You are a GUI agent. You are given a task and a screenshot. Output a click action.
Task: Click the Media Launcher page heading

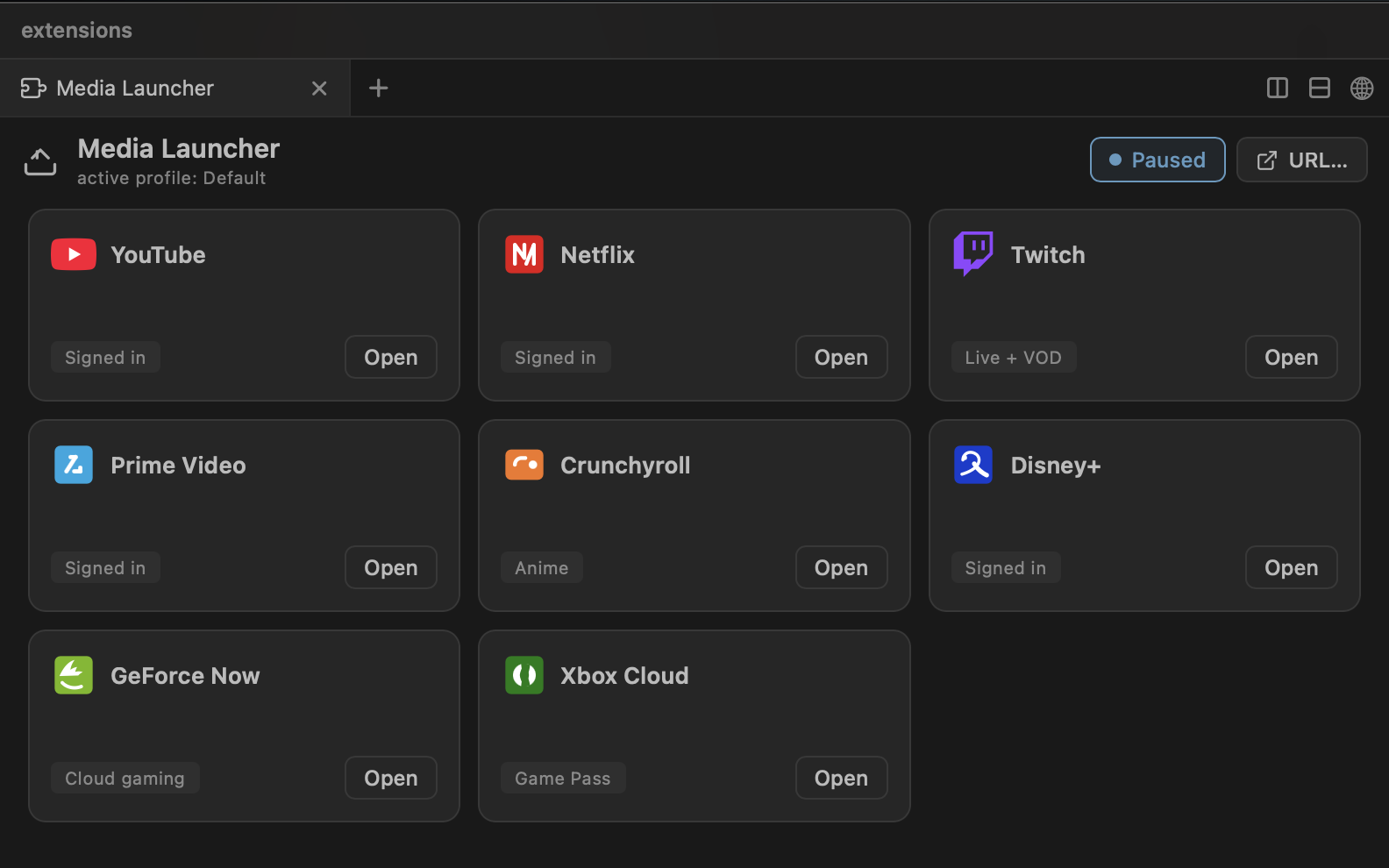pos(179,148)
